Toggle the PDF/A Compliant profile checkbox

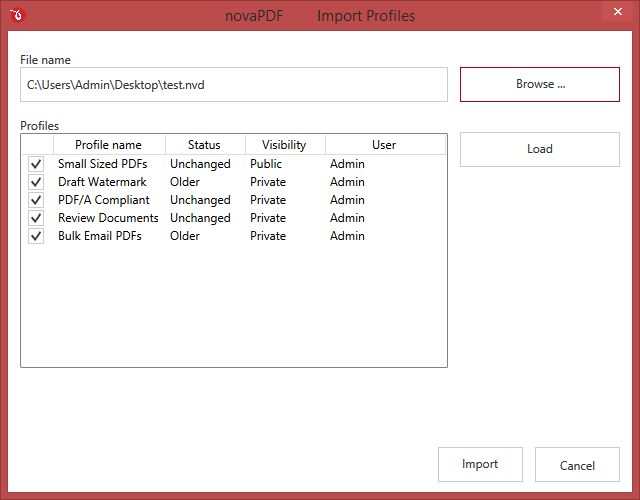click(x=36, y=200)
